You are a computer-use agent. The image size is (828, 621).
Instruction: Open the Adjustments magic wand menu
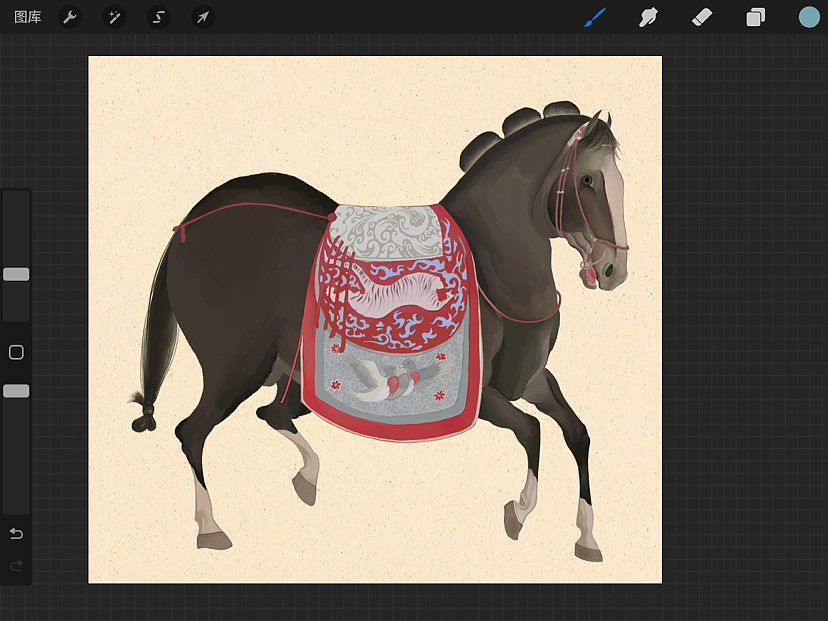coord(114,17)
